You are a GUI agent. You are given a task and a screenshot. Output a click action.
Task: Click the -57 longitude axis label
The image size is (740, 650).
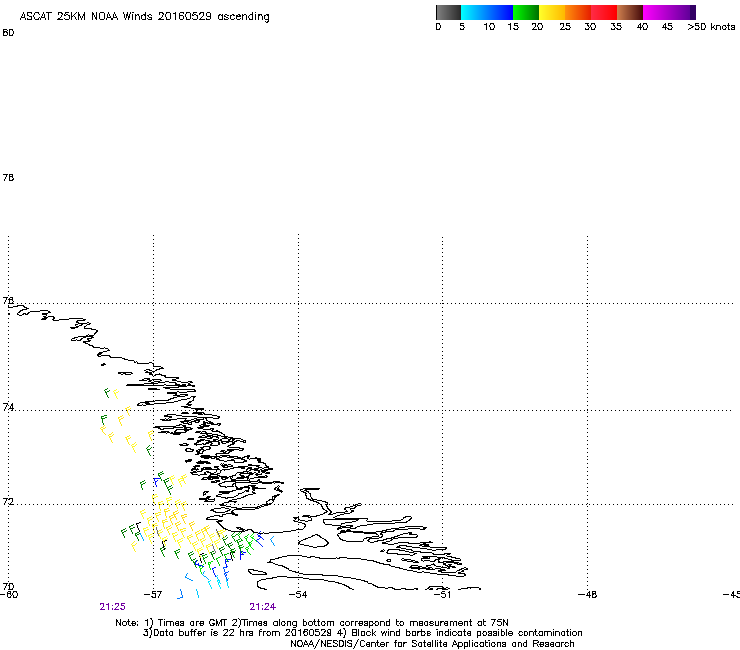[153, 594]
